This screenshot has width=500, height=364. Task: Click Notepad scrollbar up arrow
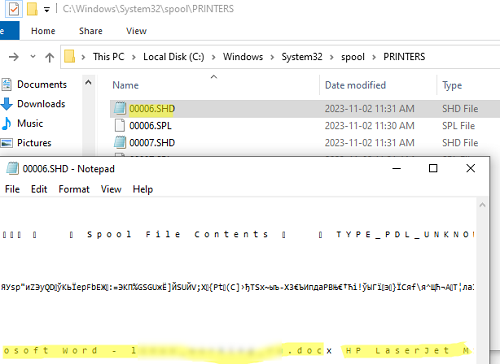[x=482, y=205]
